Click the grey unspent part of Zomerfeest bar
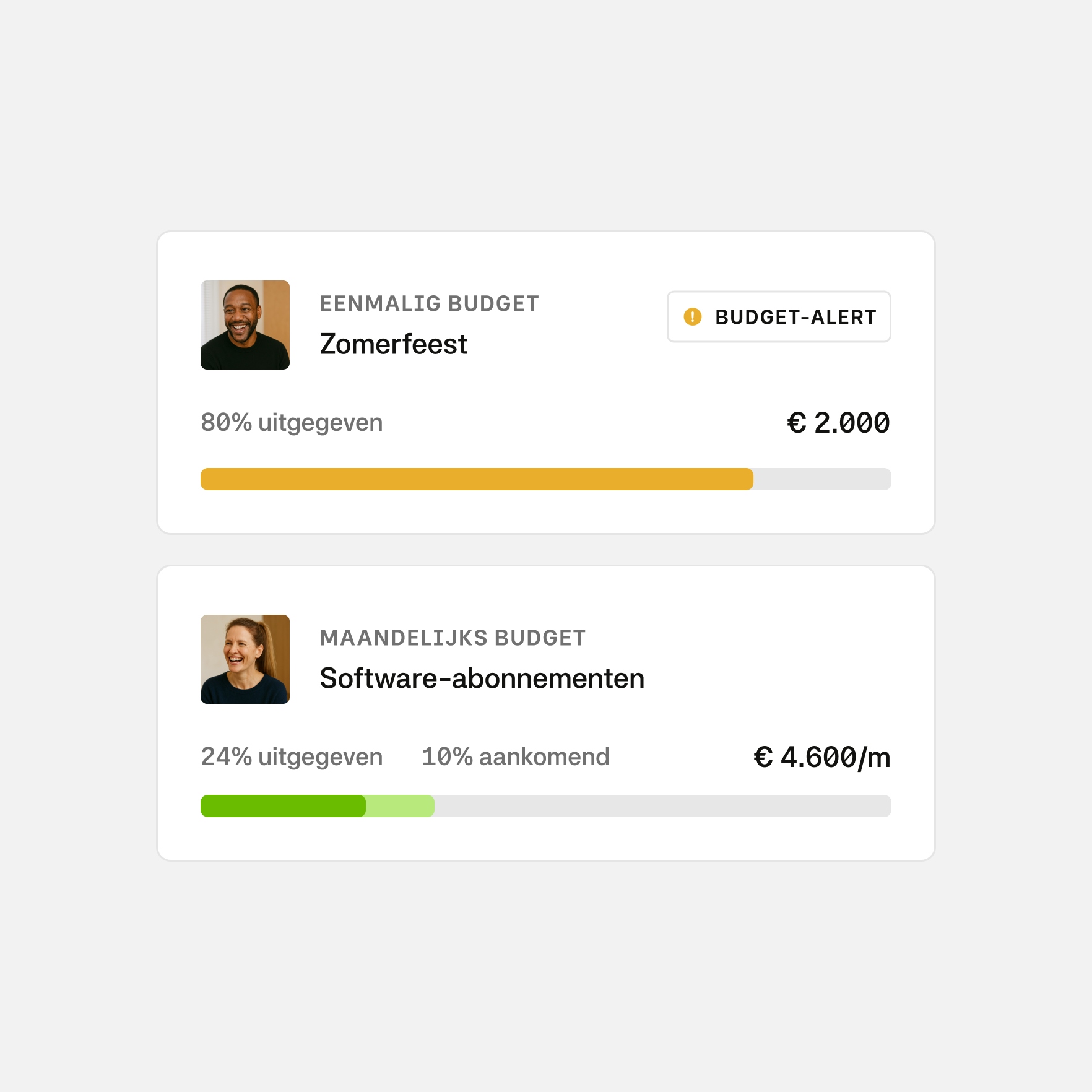The image size is (1092, 1092). click(x=822, y=479)
